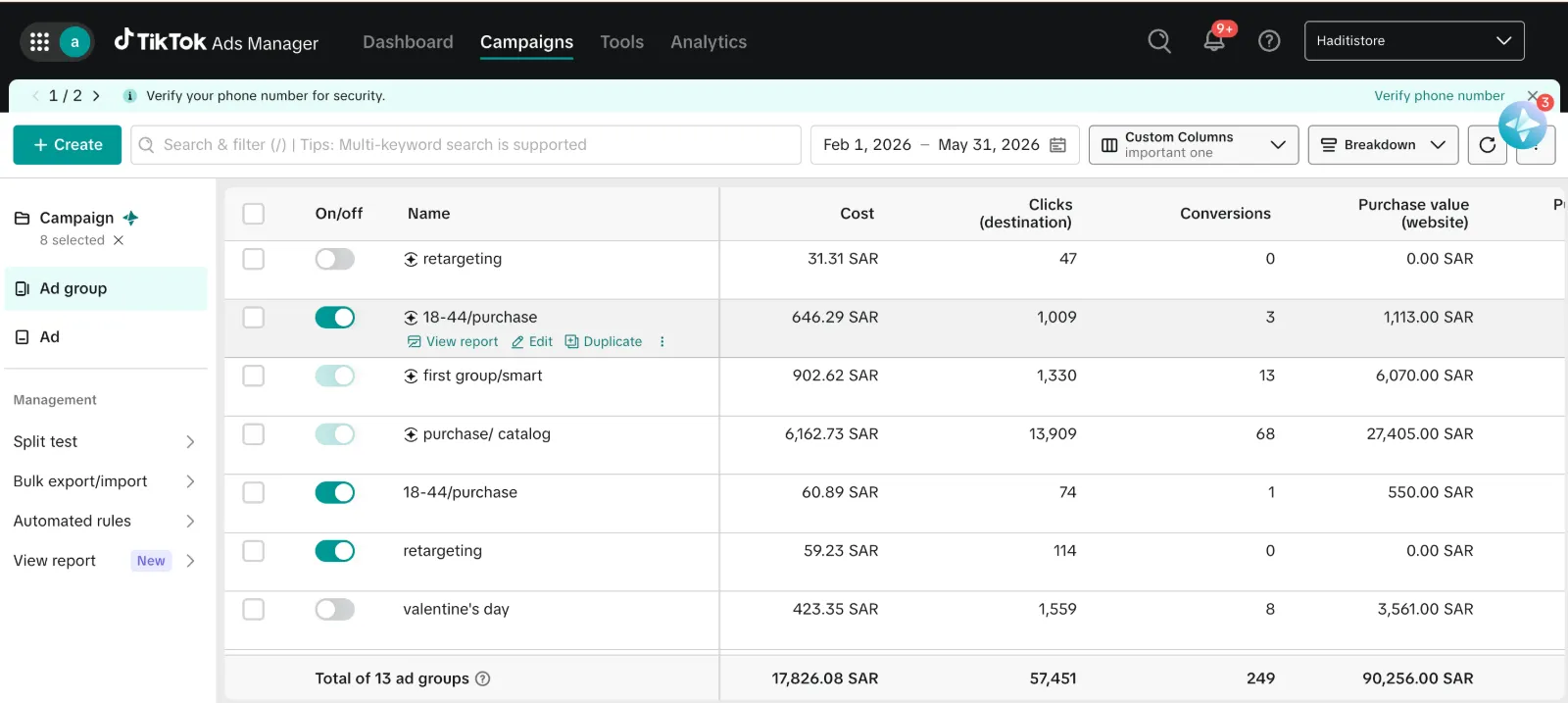This screenshot has height=703, width=1568.
Task: Open the notifications bell icon
Action: (x=1214, y=40)
